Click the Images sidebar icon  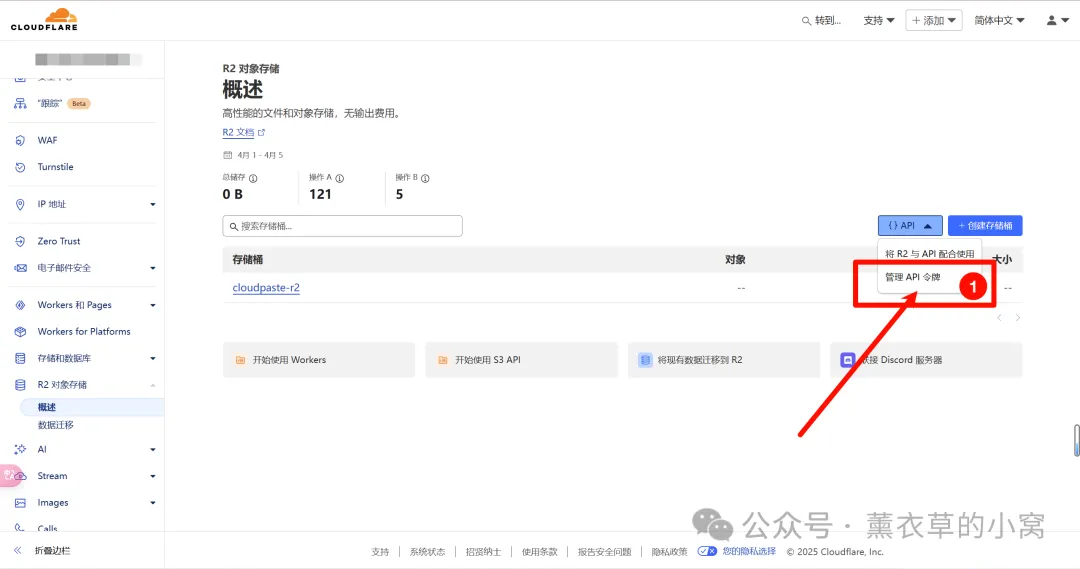20,503
